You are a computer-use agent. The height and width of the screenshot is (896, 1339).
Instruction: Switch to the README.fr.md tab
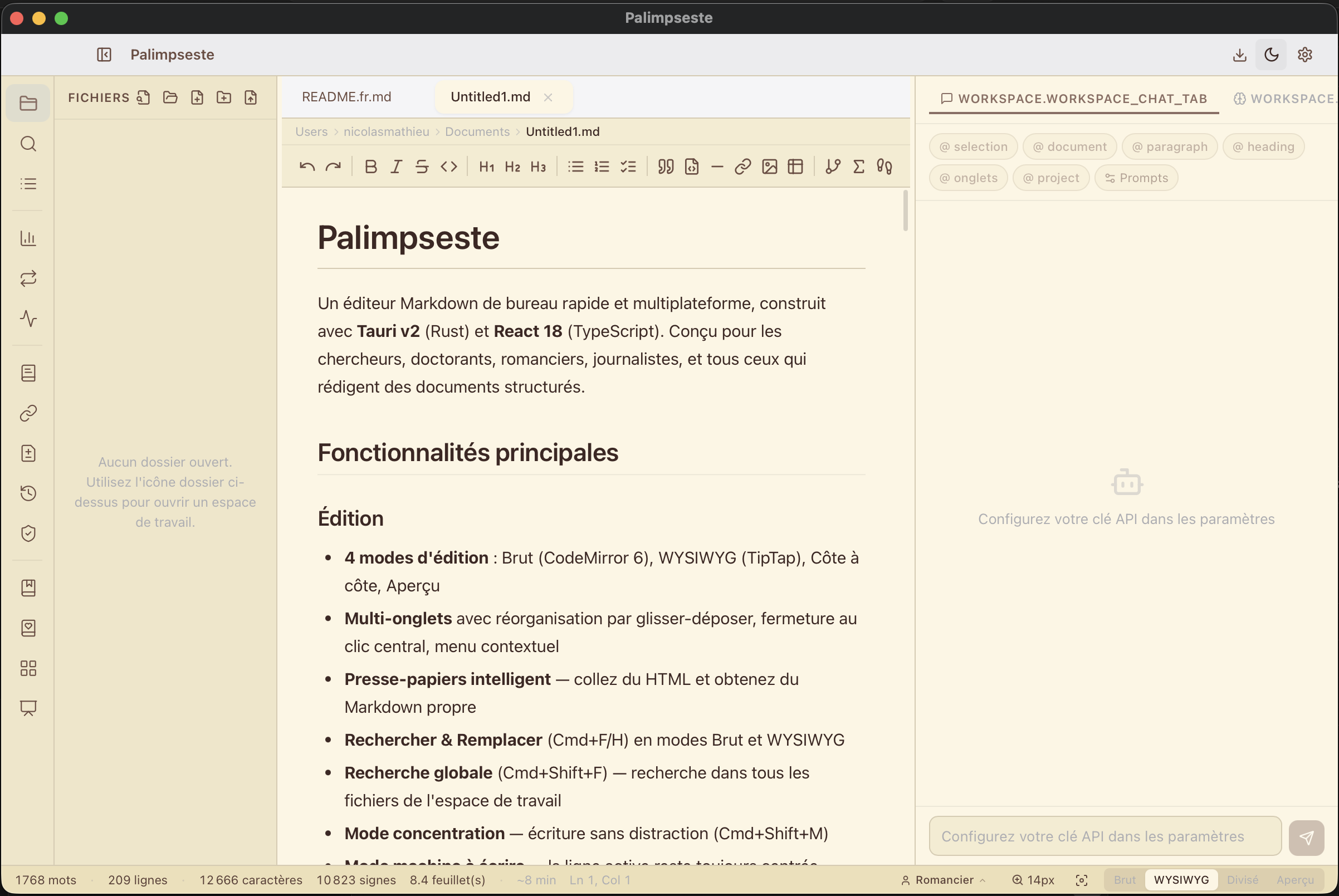tap(346, 97)
